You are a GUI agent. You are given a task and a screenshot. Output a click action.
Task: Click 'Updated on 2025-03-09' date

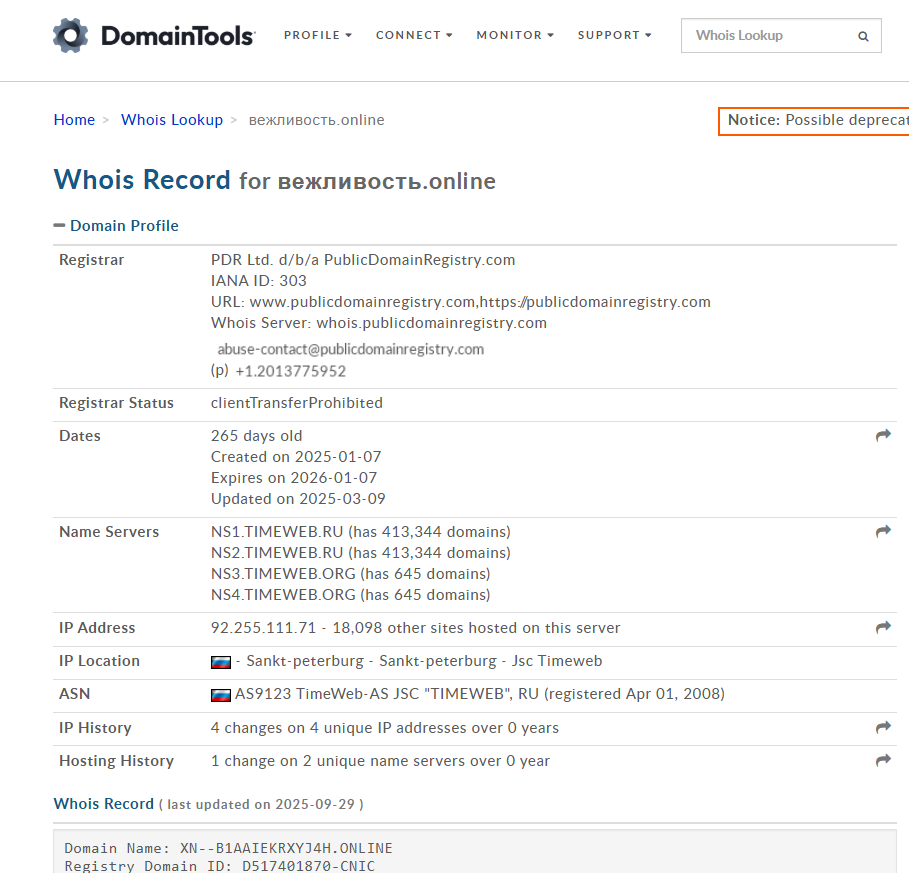point(298,499)
